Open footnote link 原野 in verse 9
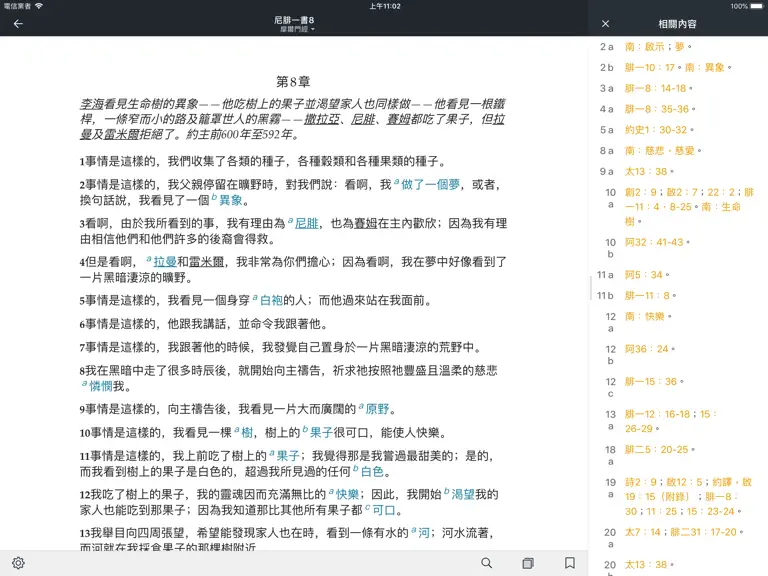This screenshot has width=768, height=576. tap(377, 409)
